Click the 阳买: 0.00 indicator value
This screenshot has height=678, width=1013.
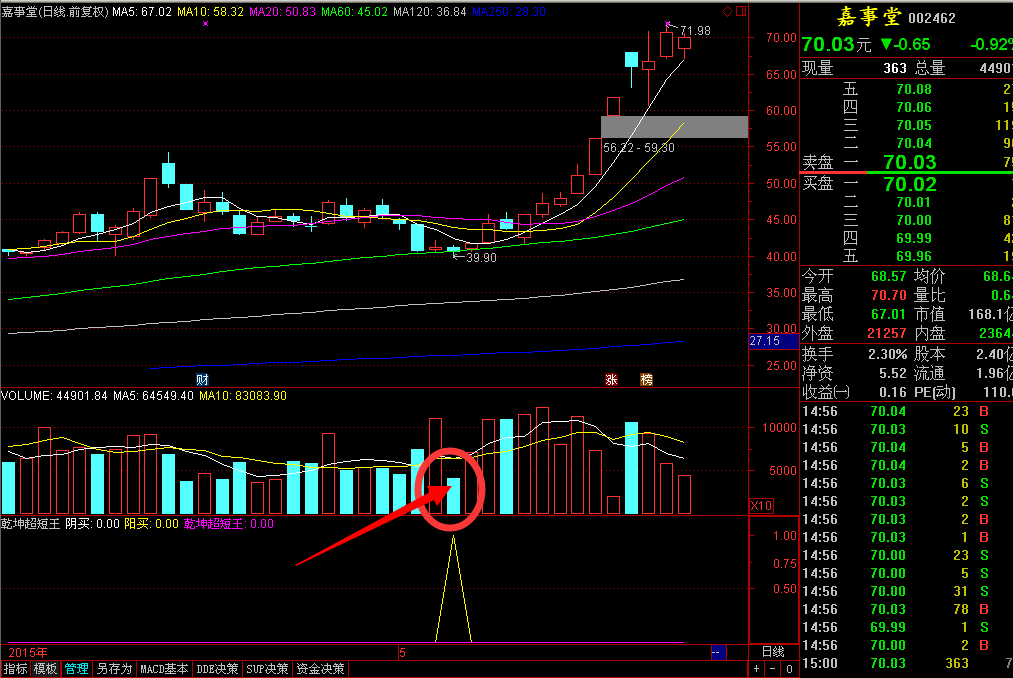[151, 524]
